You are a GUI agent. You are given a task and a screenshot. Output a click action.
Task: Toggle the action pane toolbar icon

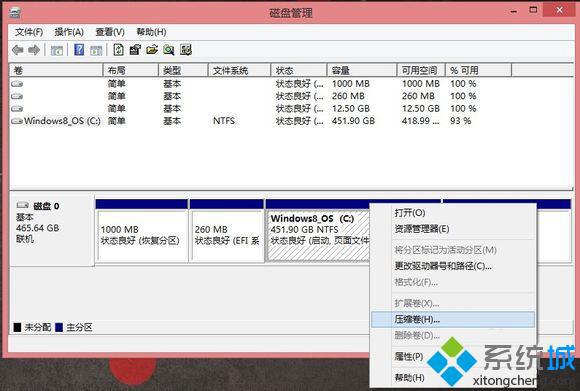[x=96, y=50]
